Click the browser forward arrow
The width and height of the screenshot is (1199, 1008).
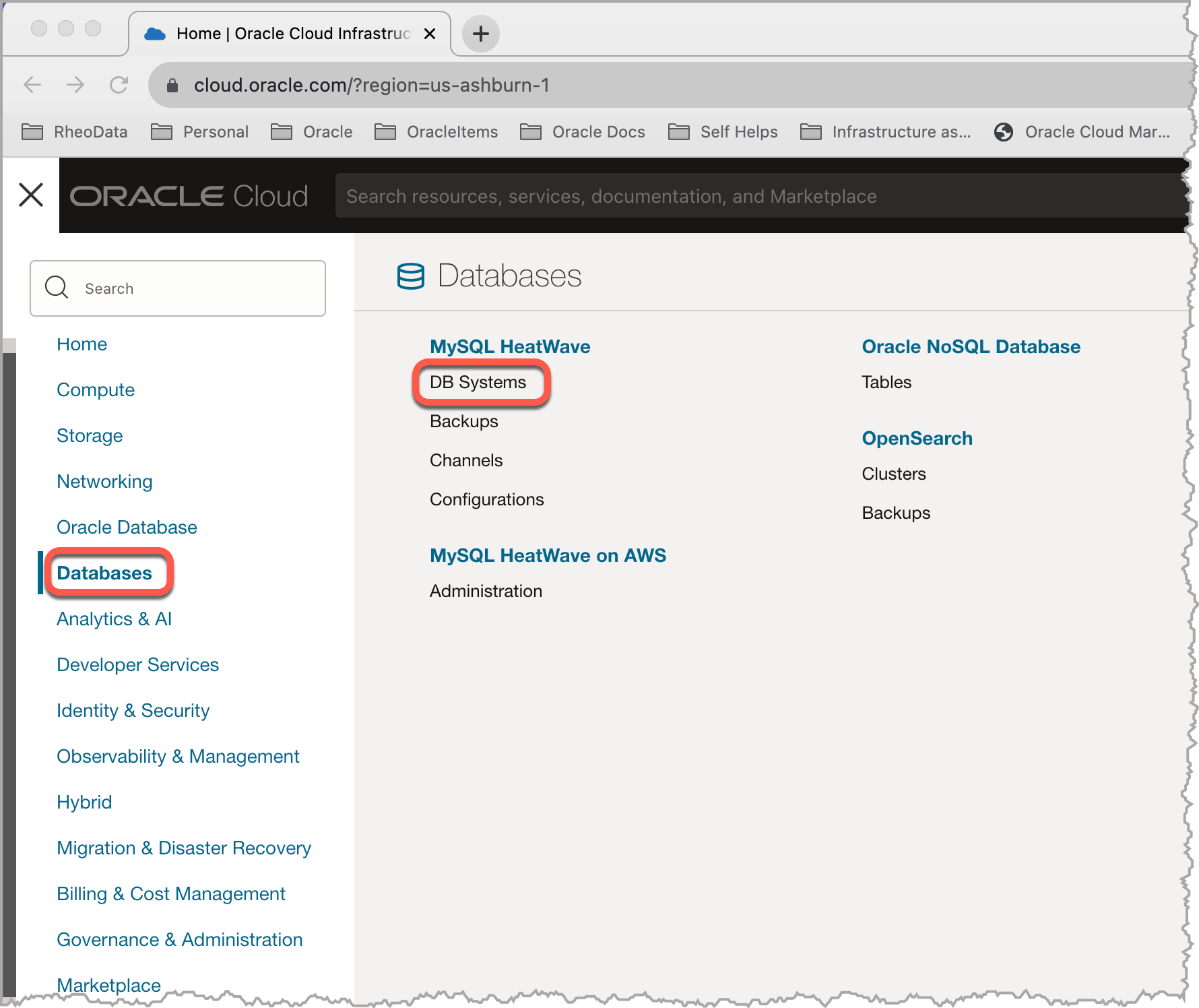pyautogui.click(x=75, y=85)
